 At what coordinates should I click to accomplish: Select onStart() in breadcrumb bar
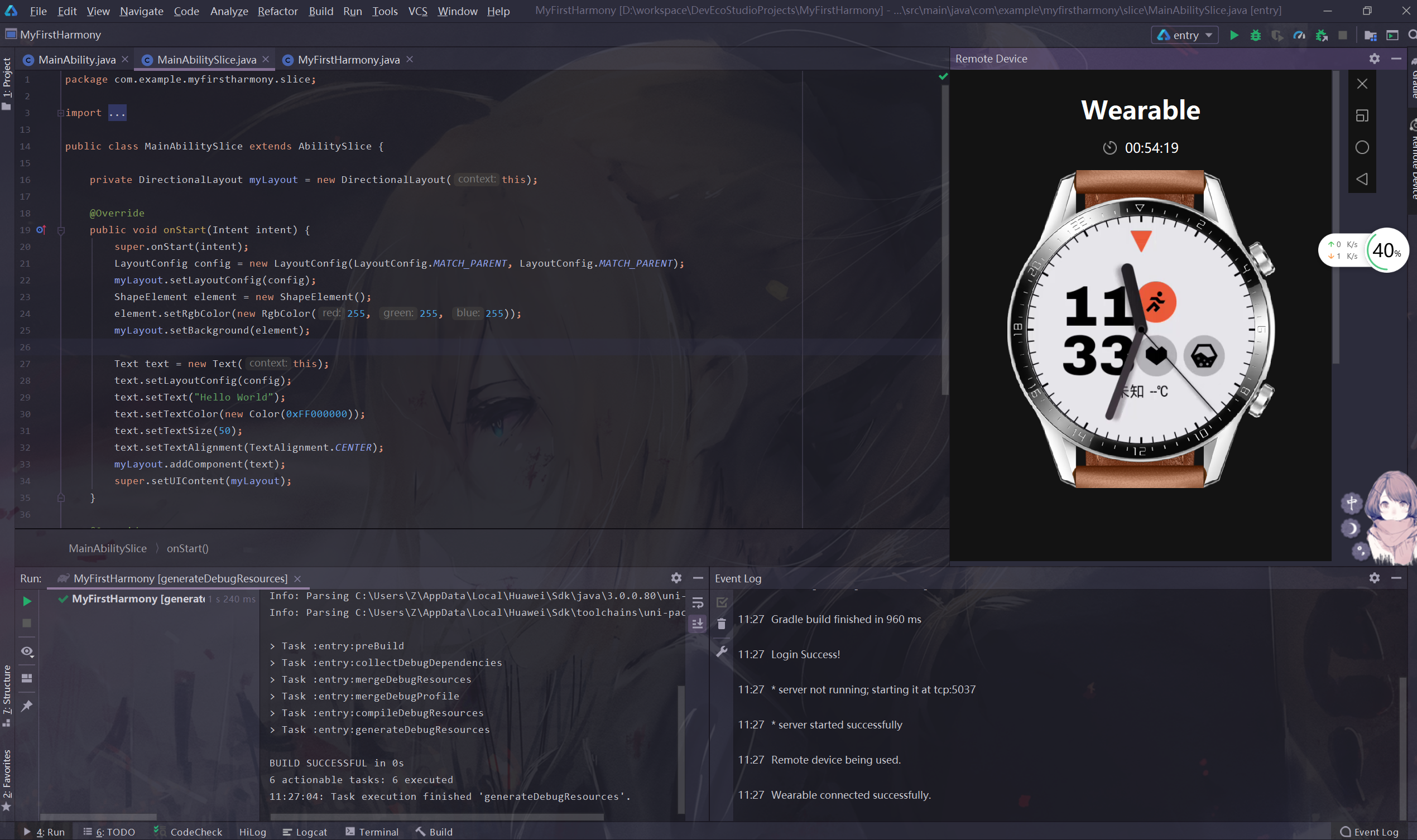pyautogui.click(x=188, y=548)
